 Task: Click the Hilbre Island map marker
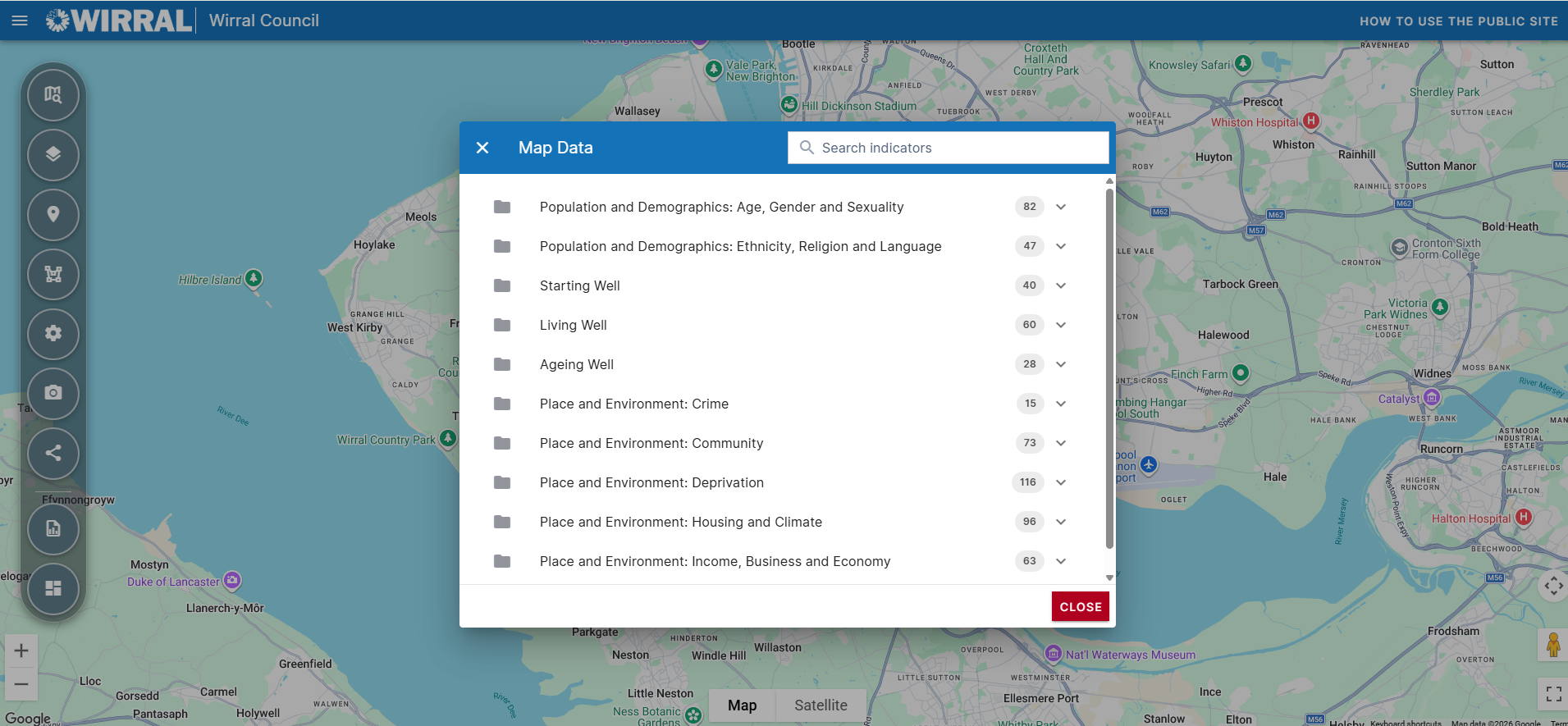click(x=254, y=279)
